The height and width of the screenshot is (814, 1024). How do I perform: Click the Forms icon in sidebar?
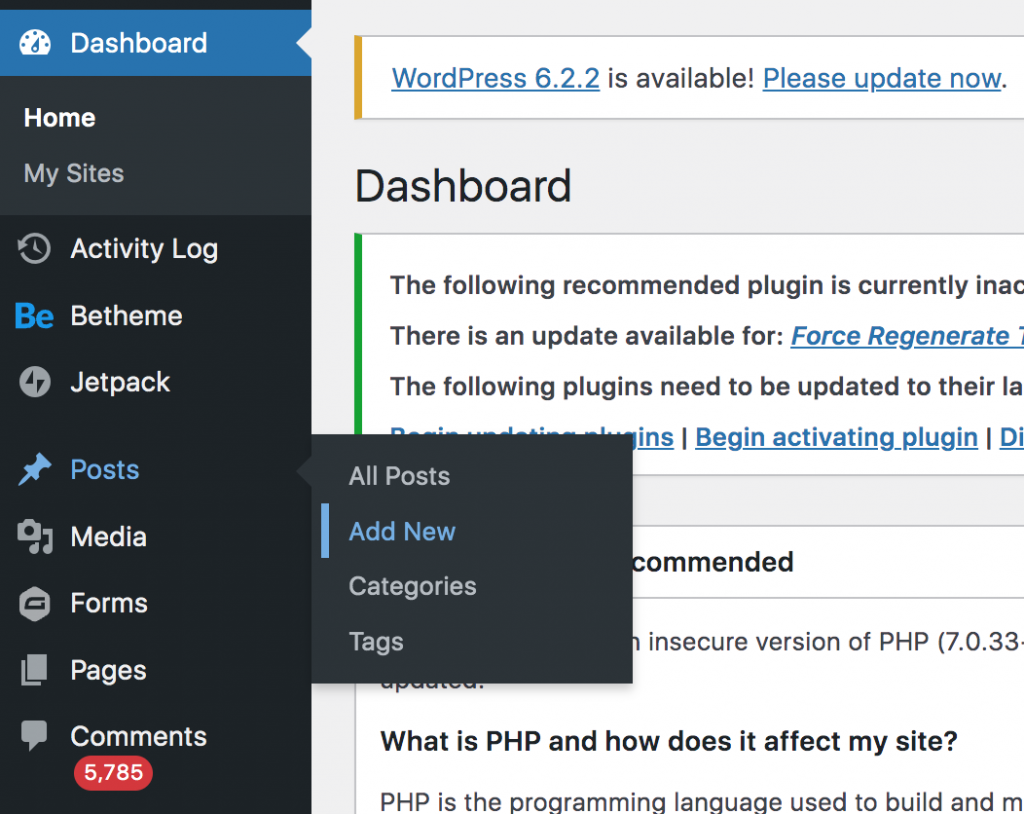pos(35,604)
